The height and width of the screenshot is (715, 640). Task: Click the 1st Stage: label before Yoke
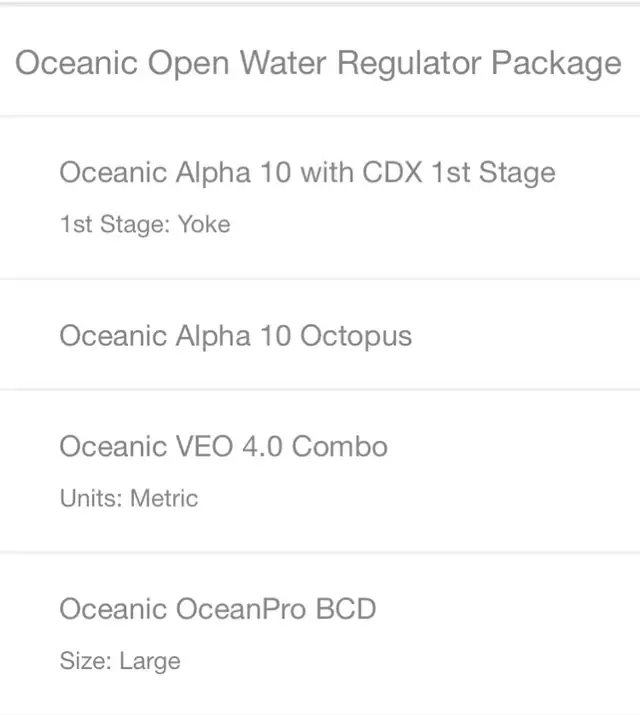pos(115,224)
